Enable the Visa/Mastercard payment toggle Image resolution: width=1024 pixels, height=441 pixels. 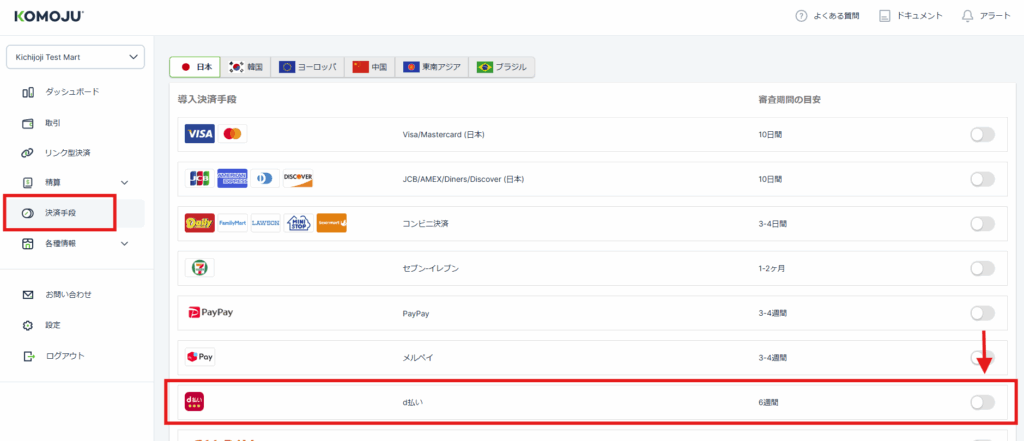click(x=982, y=134)
